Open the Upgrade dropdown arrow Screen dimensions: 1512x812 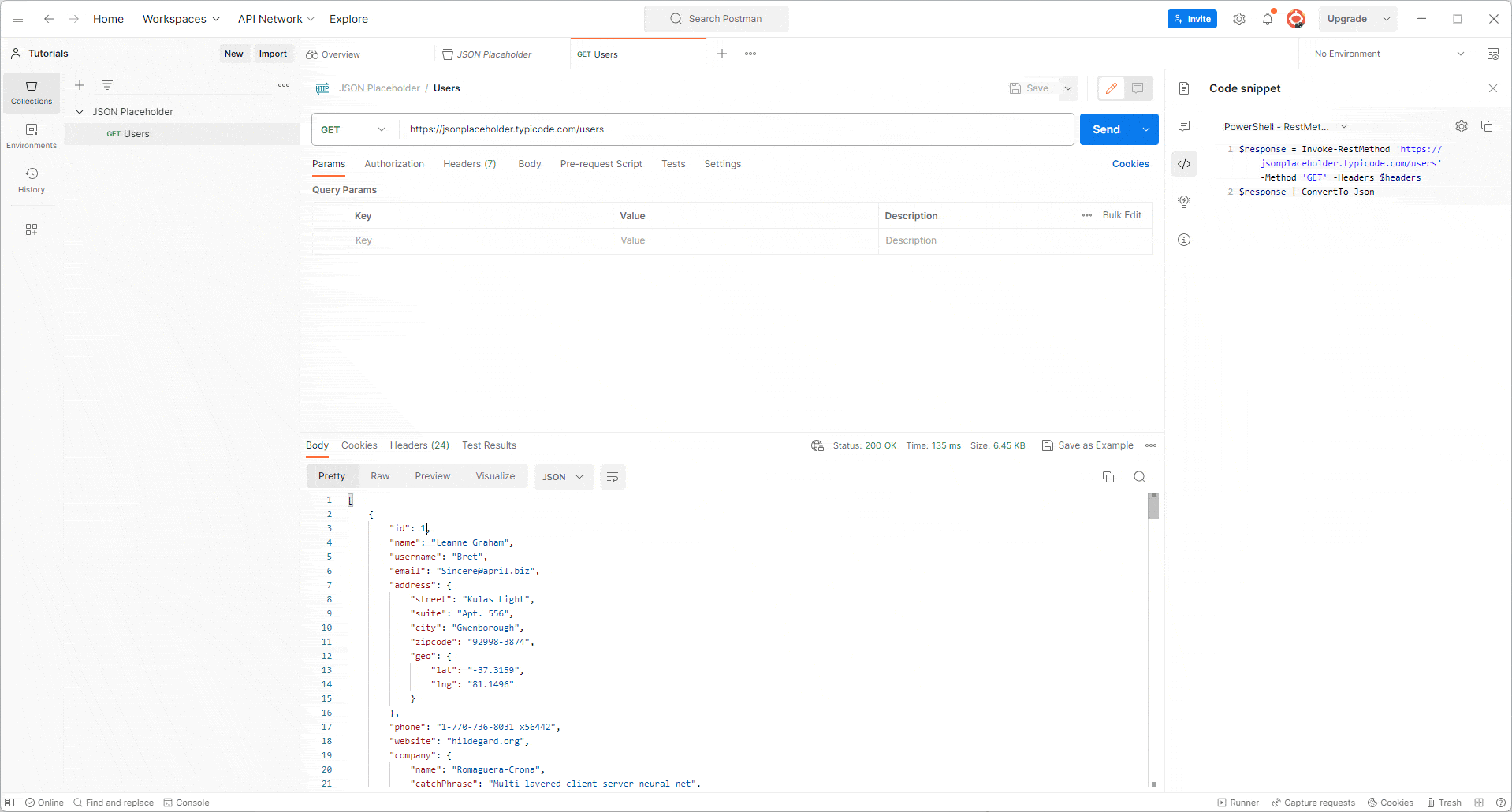pyautogui.click(x=1387, y=19)
